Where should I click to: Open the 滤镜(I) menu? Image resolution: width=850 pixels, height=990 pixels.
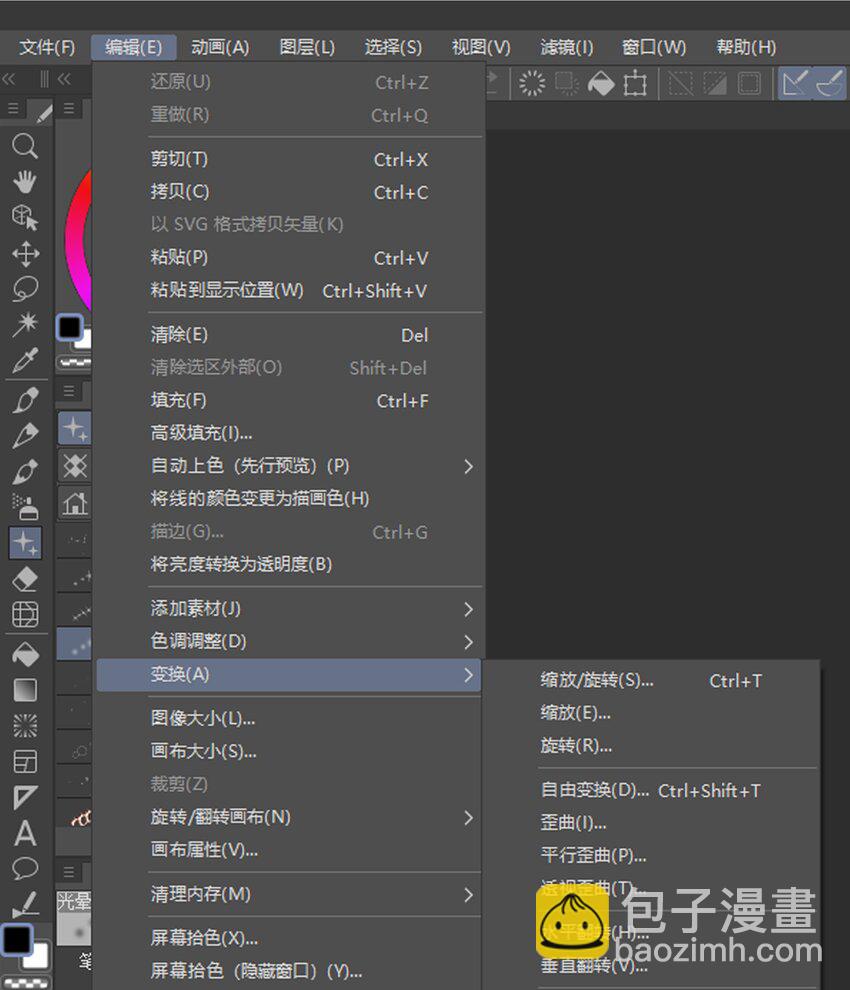[x=566, y=47]
